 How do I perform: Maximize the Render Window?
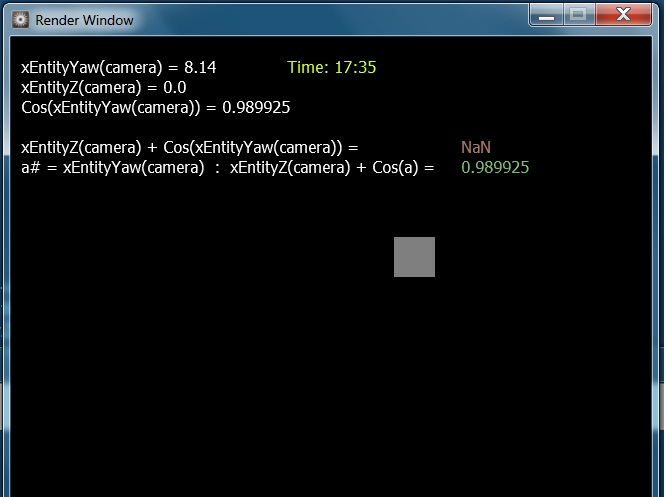577,15
